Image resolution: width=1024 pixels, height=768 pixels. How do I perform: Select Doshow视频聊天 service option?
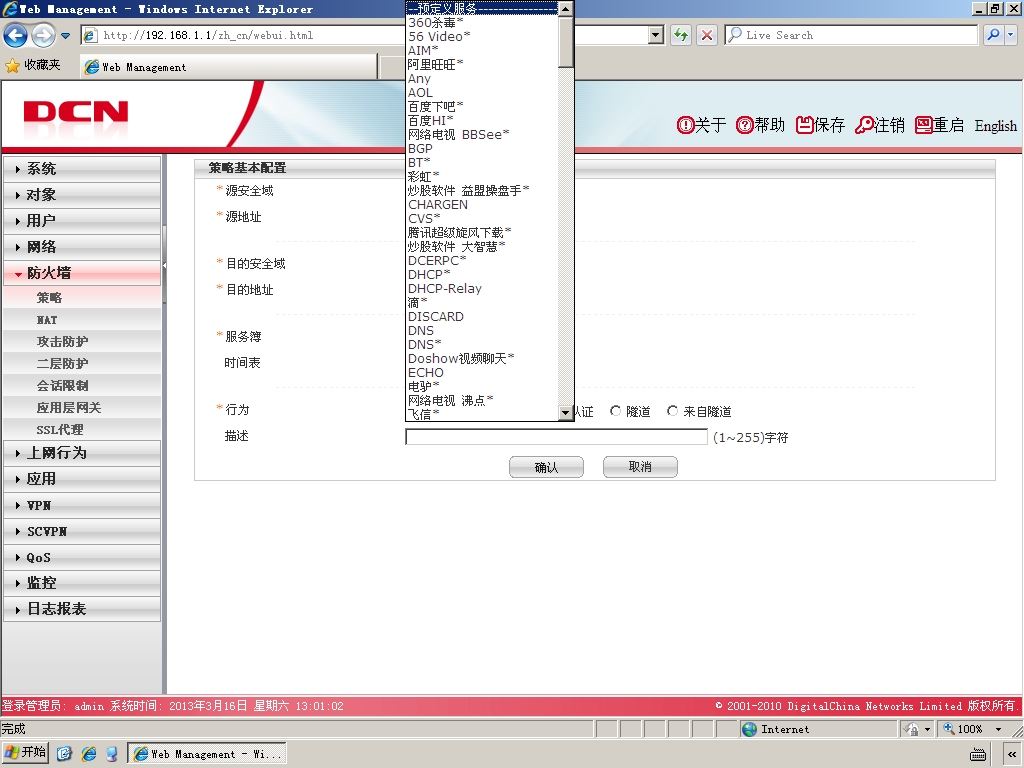(x=482, y=359)
